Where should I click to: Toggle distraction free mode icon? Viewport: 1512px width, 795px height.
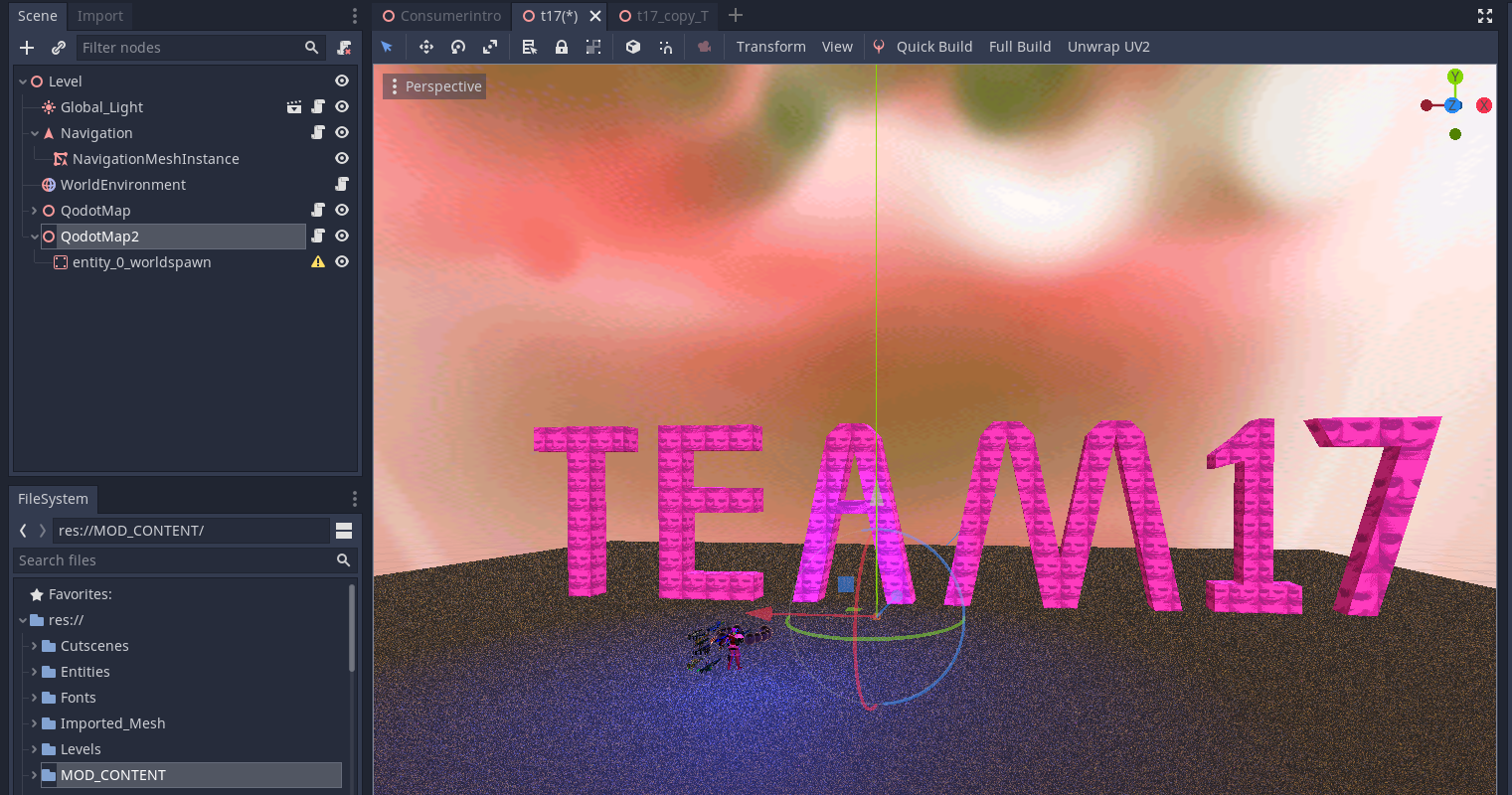[x=1485, y=16]
